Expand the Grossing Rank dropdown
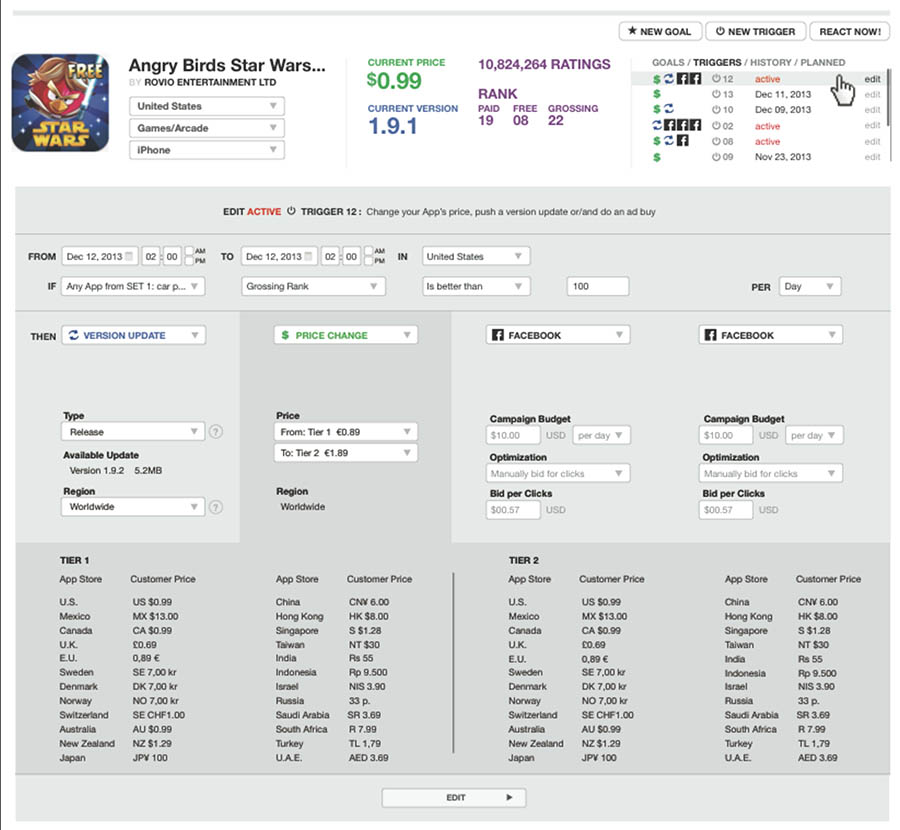 point(314,287)
